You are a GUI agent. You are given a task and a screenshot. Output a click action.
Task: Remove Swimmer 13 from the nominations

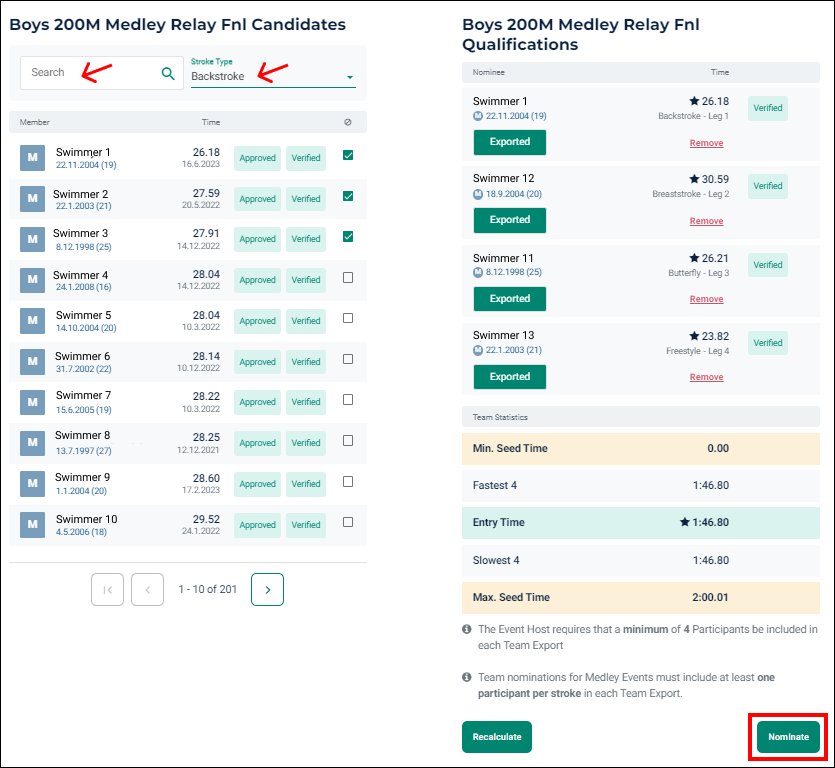pyautogui.click(x=706, y=376)
